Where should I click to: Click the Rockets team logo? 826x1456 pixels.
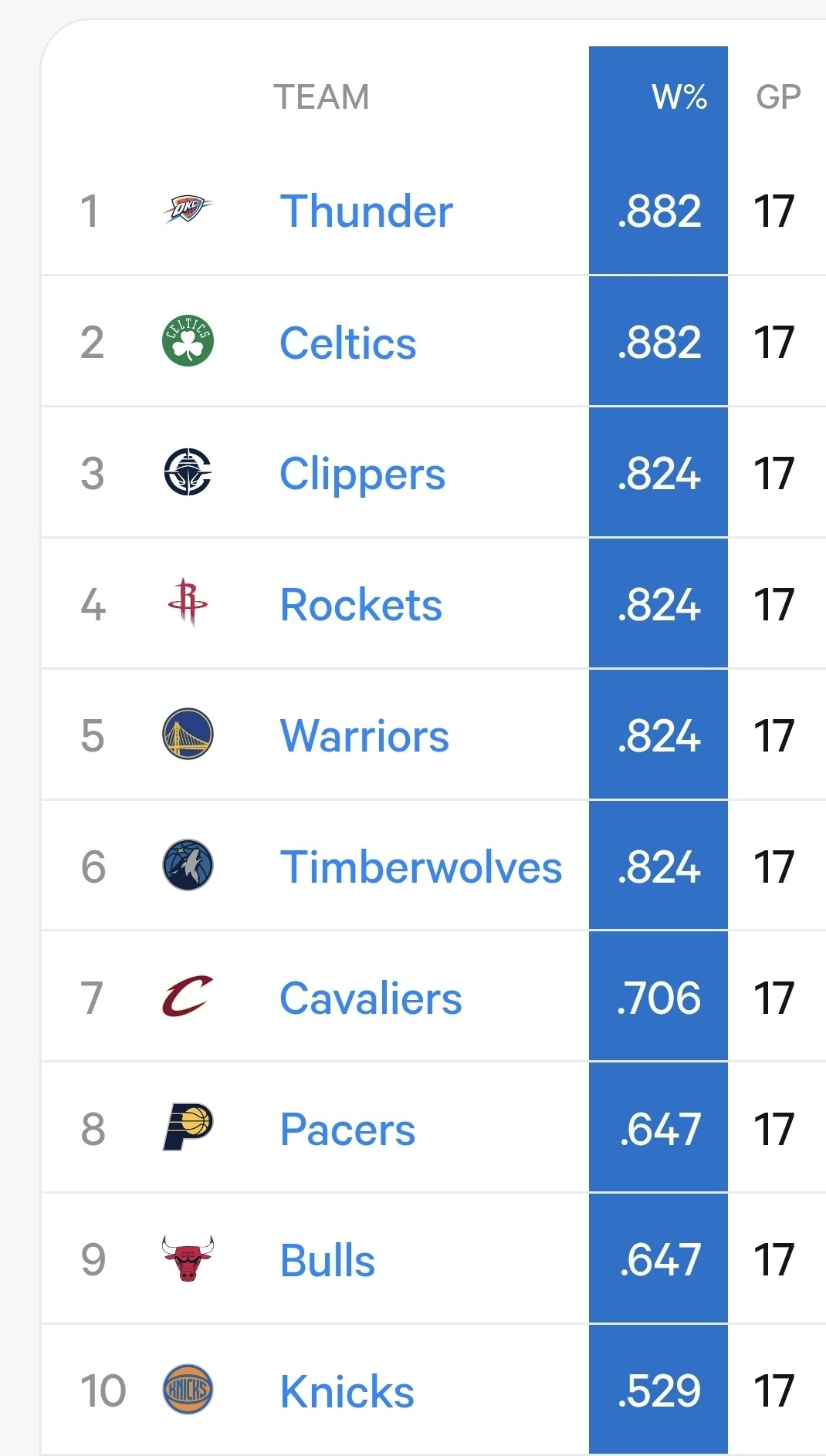click(188, 603)
